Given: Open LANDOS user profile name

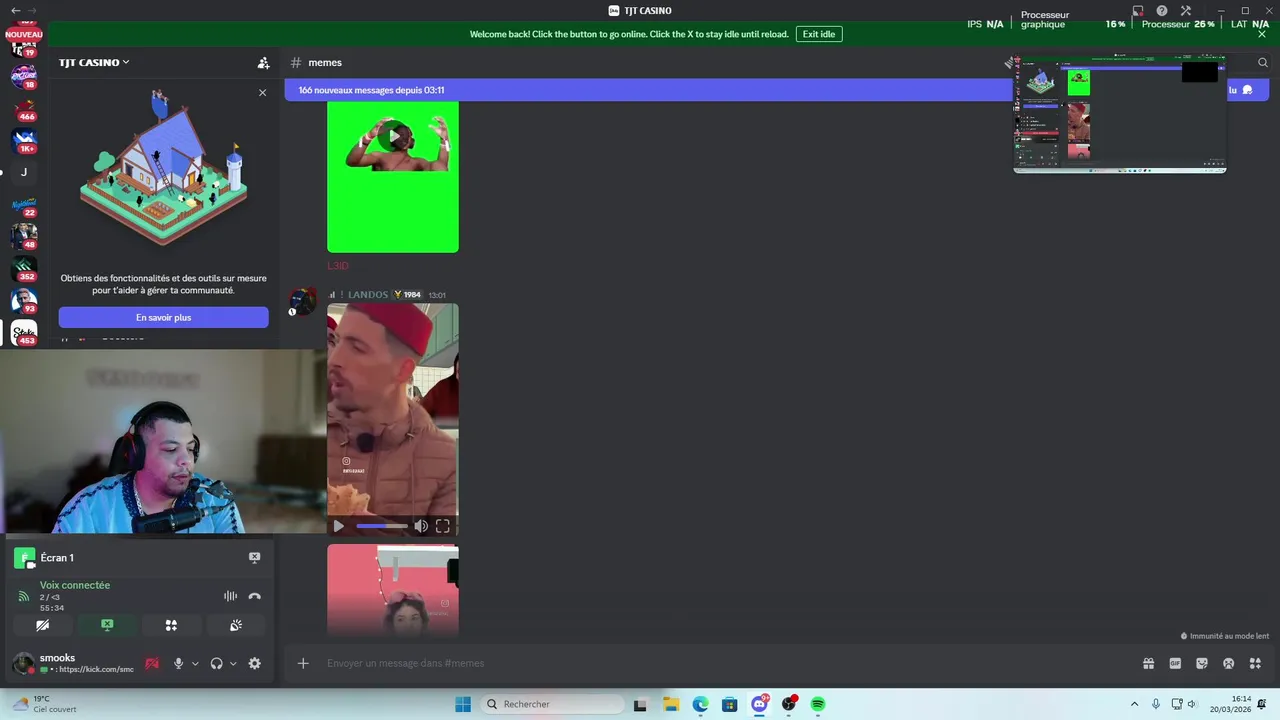Looking at the screenshot, I should click(x=368, y=295).
